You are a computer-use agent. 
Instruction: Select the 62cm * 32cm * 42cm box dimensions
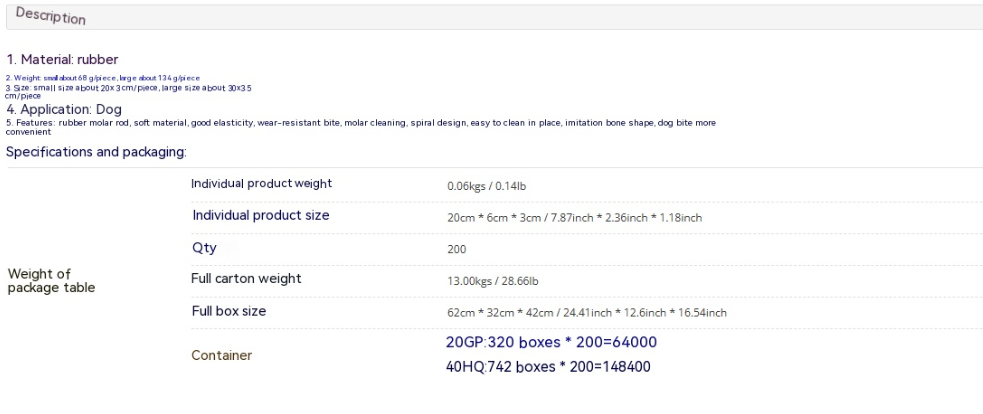point(586,313)
